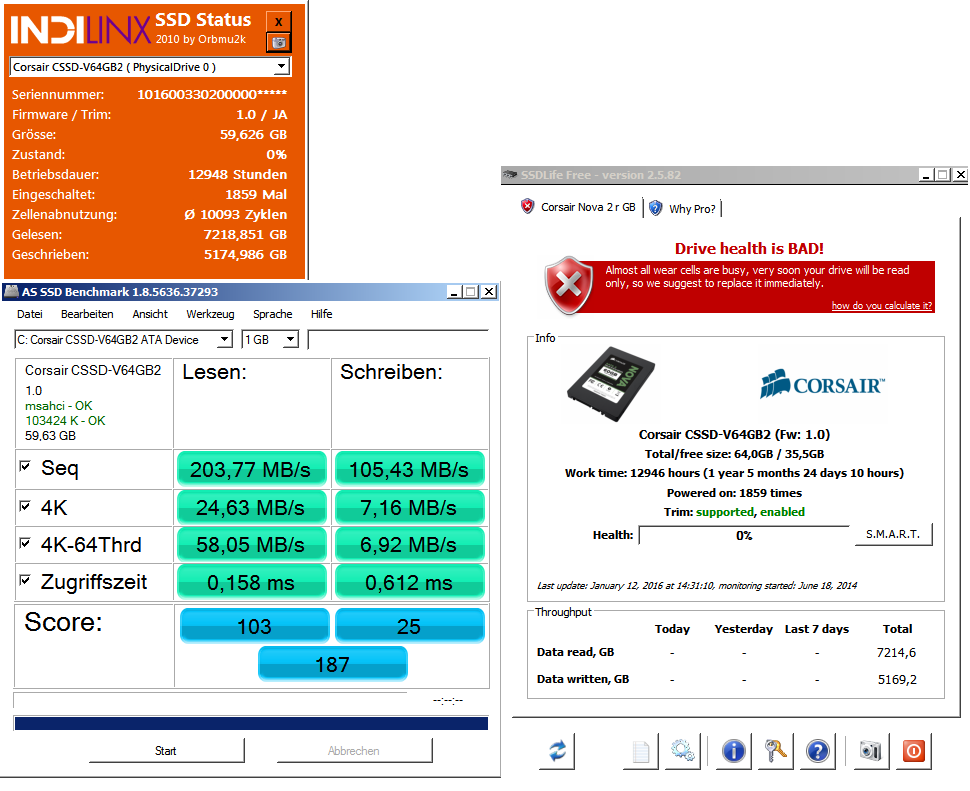Click the Seq write result 105,43 MB/s
Viewport: 970px width, 791px height.
[409, 469]
